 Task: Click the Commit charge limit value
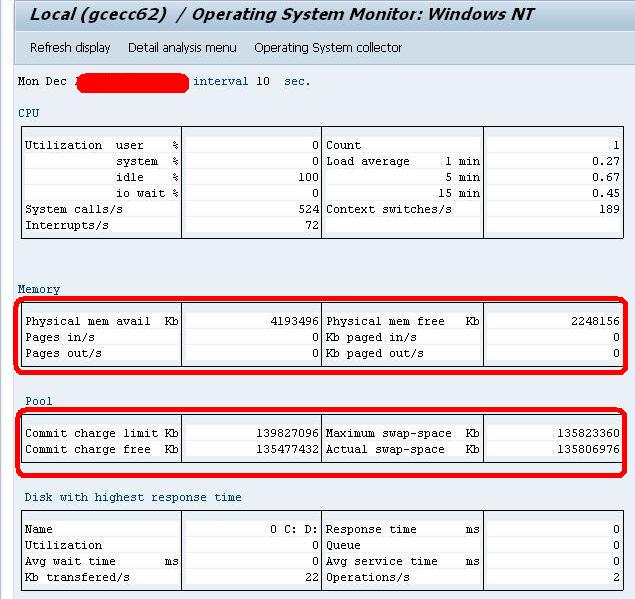point(288,433)
